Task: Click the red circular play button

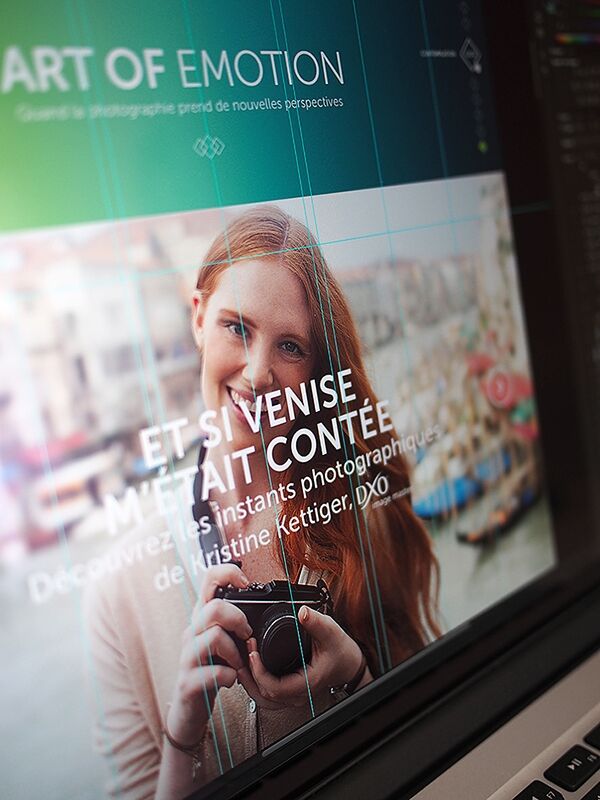Action: (x=498, y=389)
